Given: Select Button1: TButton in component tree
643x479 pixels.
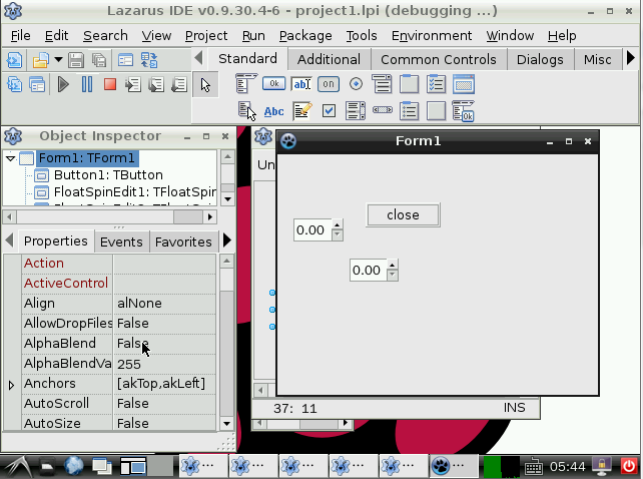Looking at the screenshot, I should pyautogui.click(x=108, y=175).
